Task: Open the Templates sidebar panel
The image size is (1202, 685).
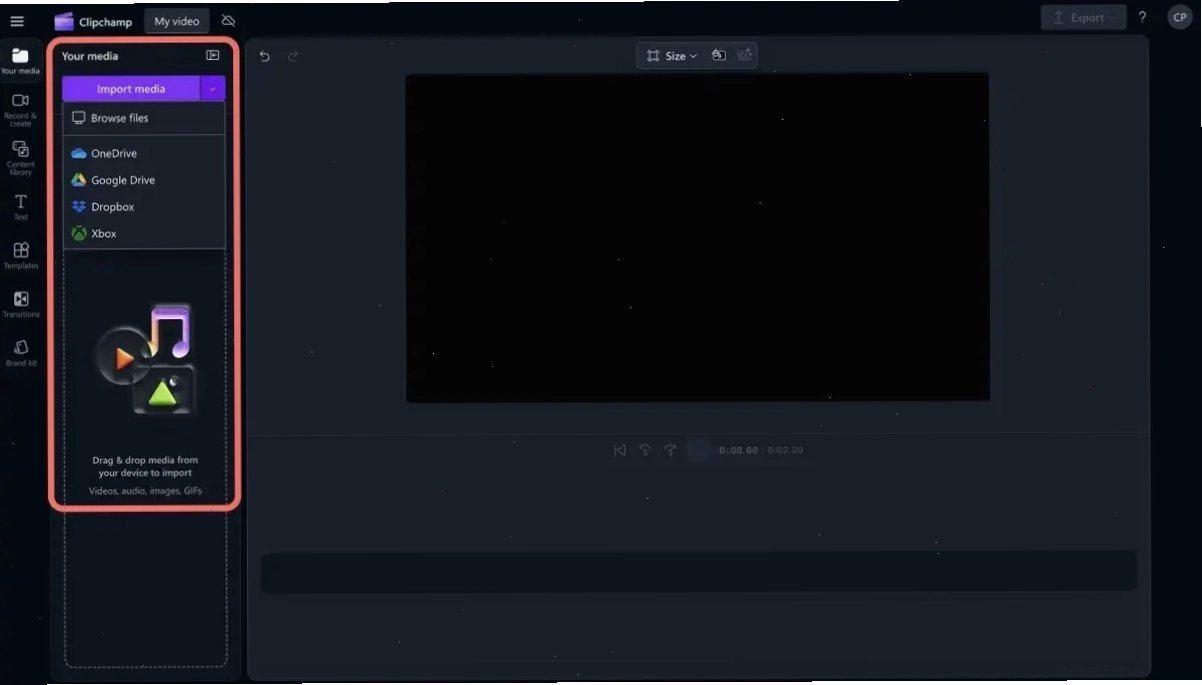Action: pyautogui.click(x=20, y=255)
